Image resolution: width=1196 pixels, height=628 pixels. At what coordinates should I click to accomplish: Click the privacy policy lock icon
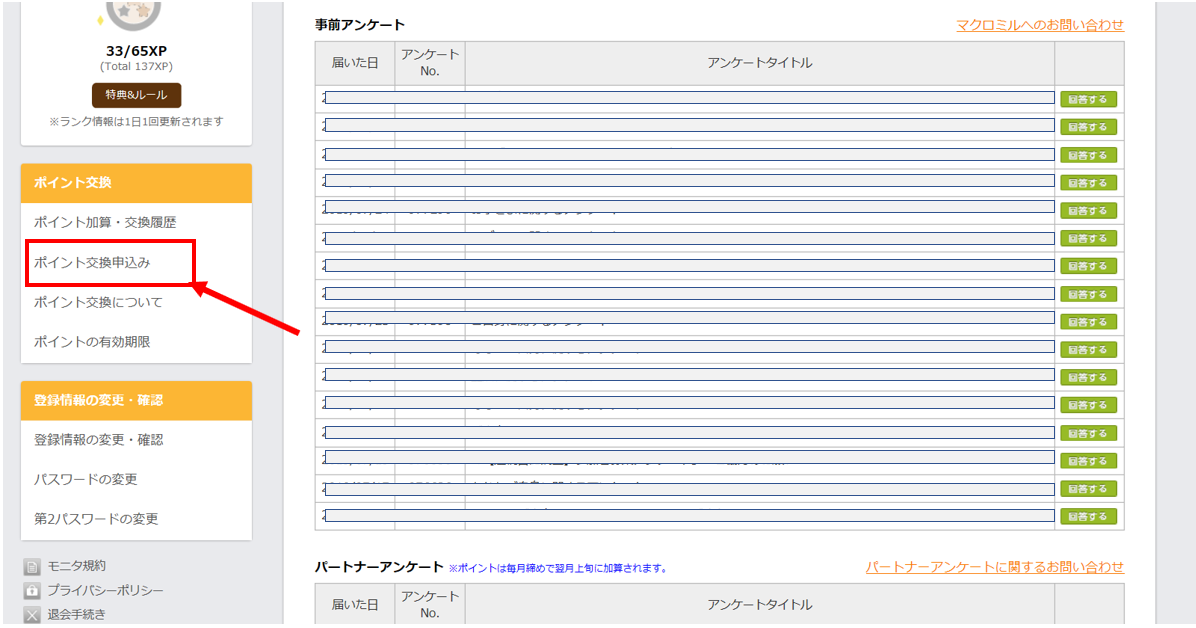click(x=32, y=591)
